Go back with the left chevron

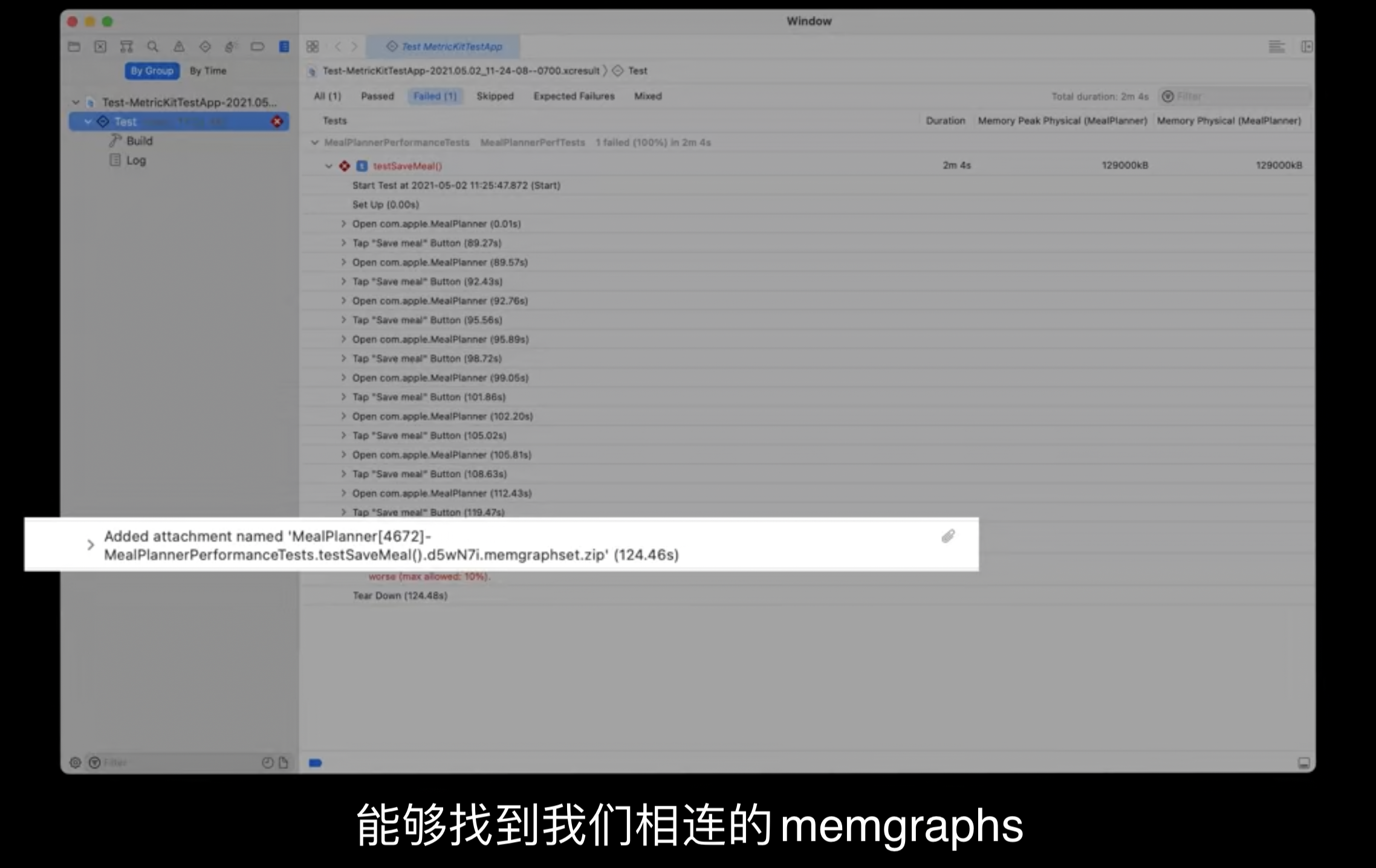click(338, 47)
